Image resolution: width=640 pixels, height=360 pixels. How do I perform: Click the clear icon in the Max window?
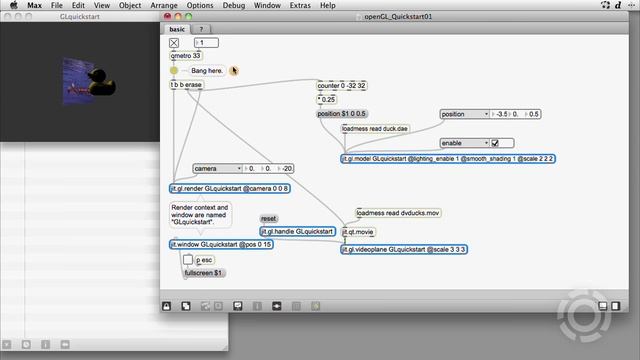(7, 344)
